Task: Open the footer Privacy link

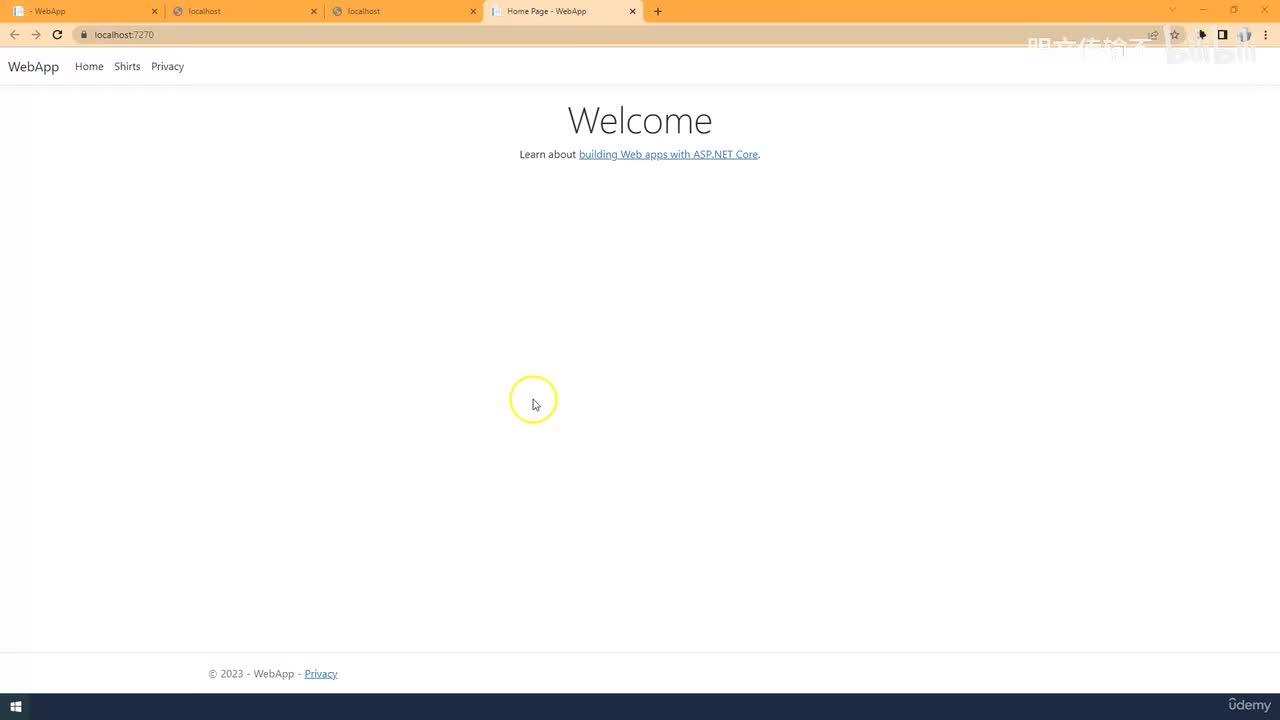Action: click(x=321, y=674)
